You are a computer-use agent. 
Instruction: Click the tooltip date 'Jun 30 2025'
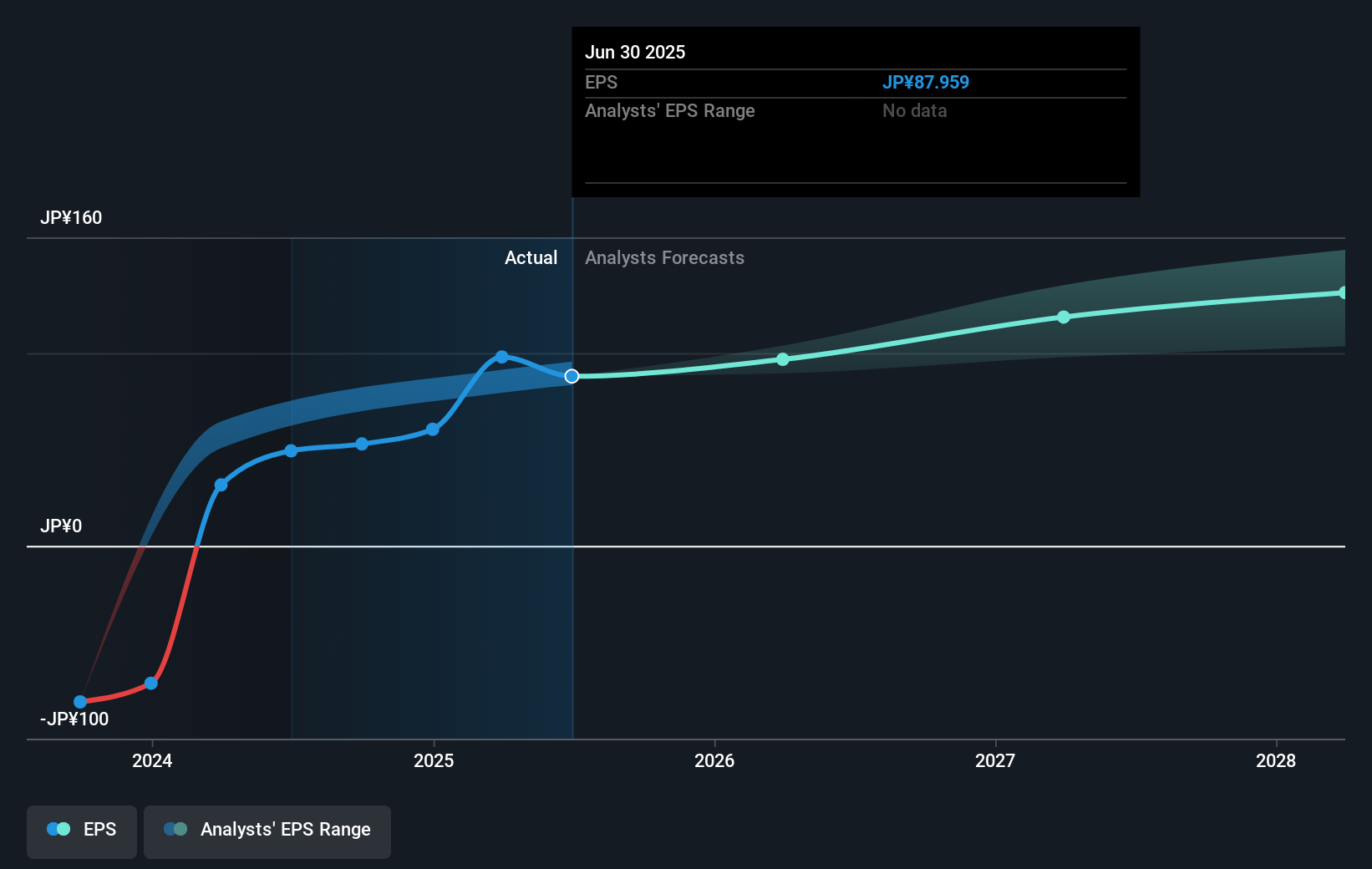[635, 52]
